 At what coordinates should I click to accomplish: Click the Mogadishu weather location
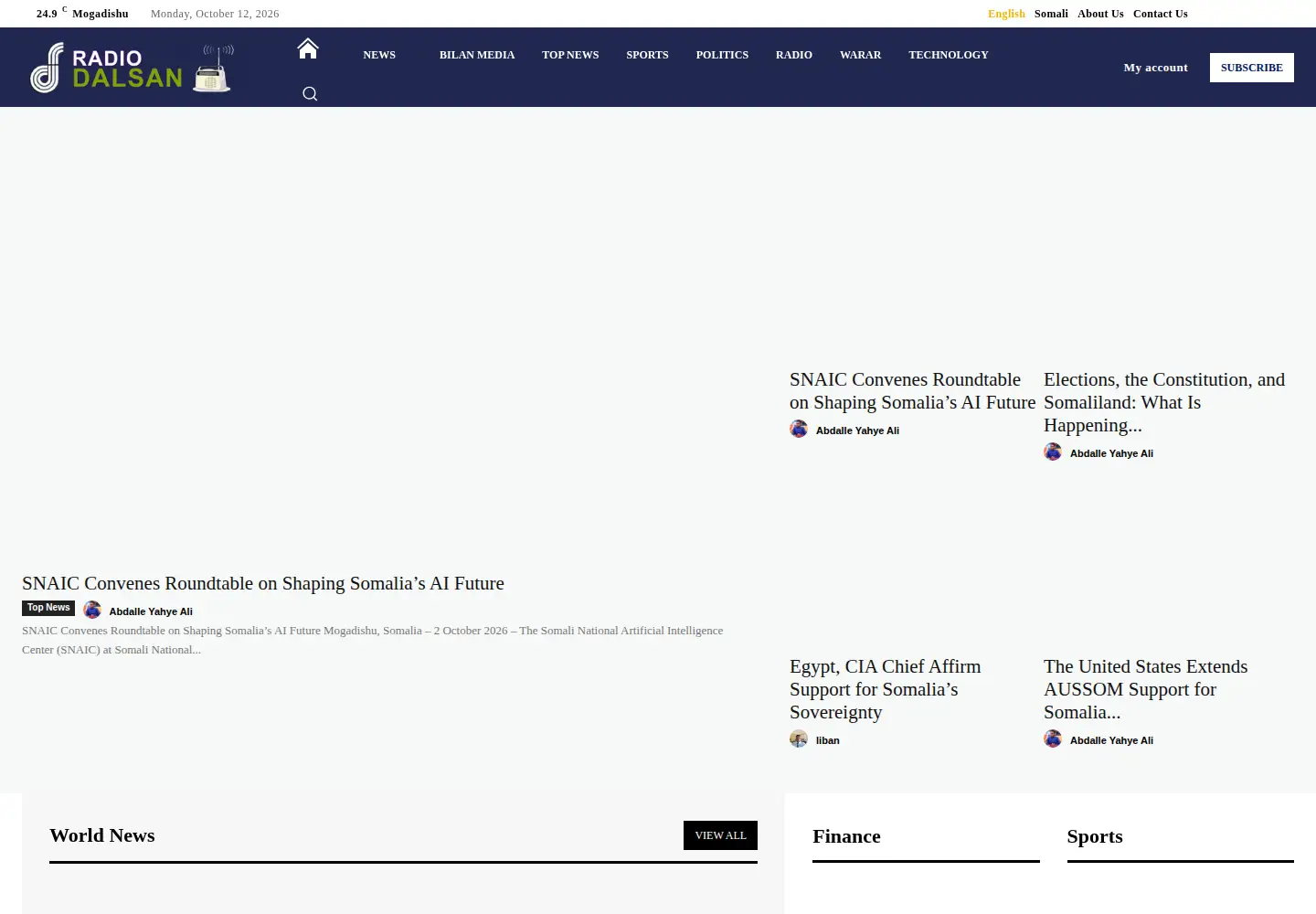101,14
